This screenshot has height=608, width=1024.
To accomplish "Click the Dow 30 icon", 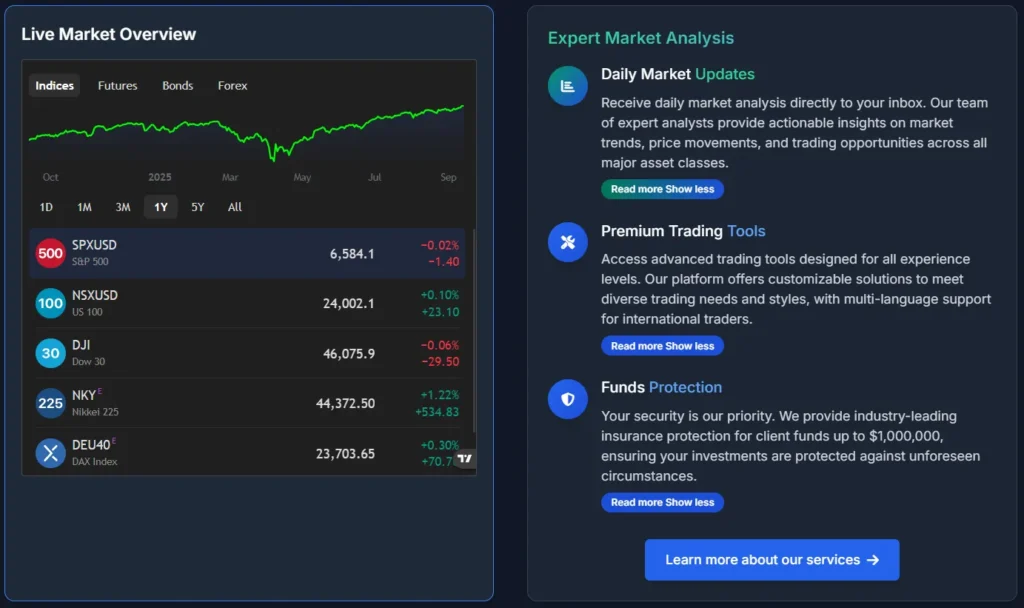I will [x=50, y=353].
